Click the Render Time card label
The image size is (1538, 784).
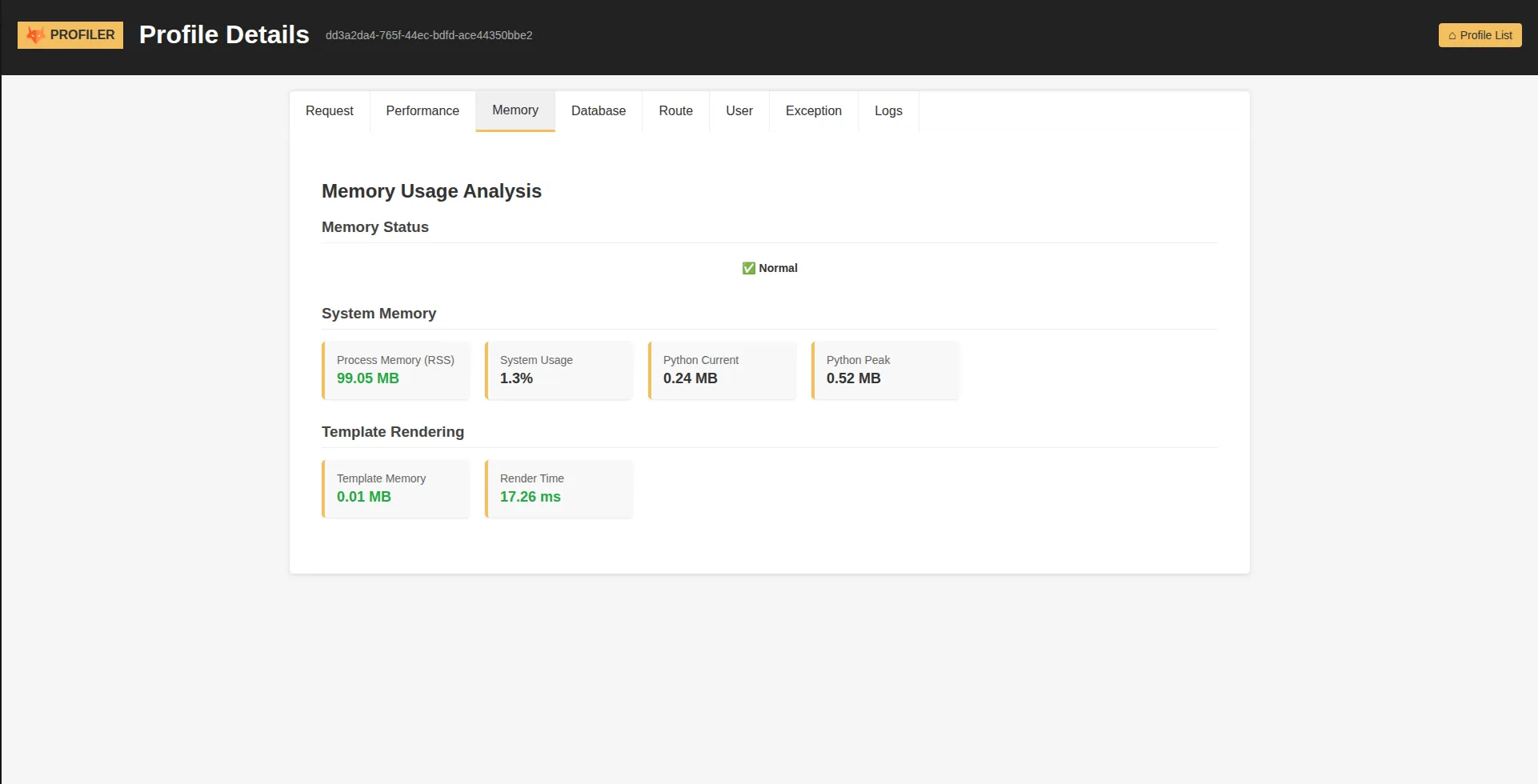point(532,478)
